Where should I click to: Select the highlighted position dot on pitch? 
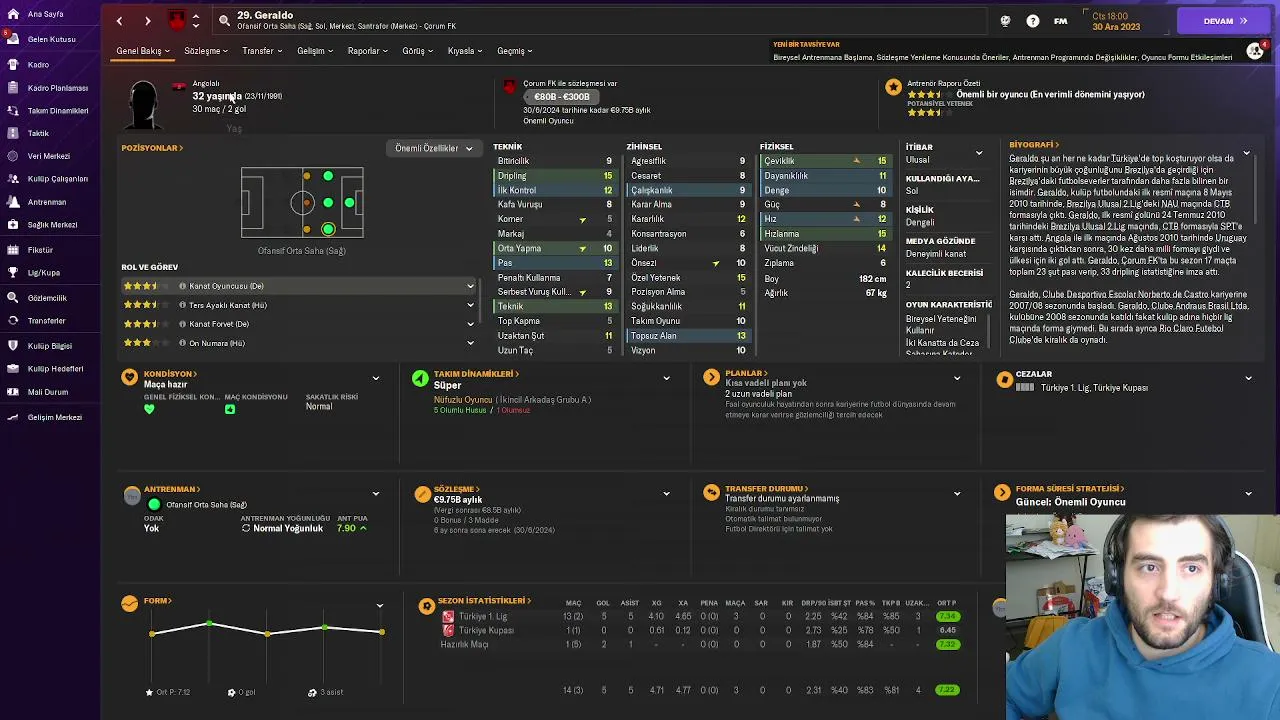328,229
